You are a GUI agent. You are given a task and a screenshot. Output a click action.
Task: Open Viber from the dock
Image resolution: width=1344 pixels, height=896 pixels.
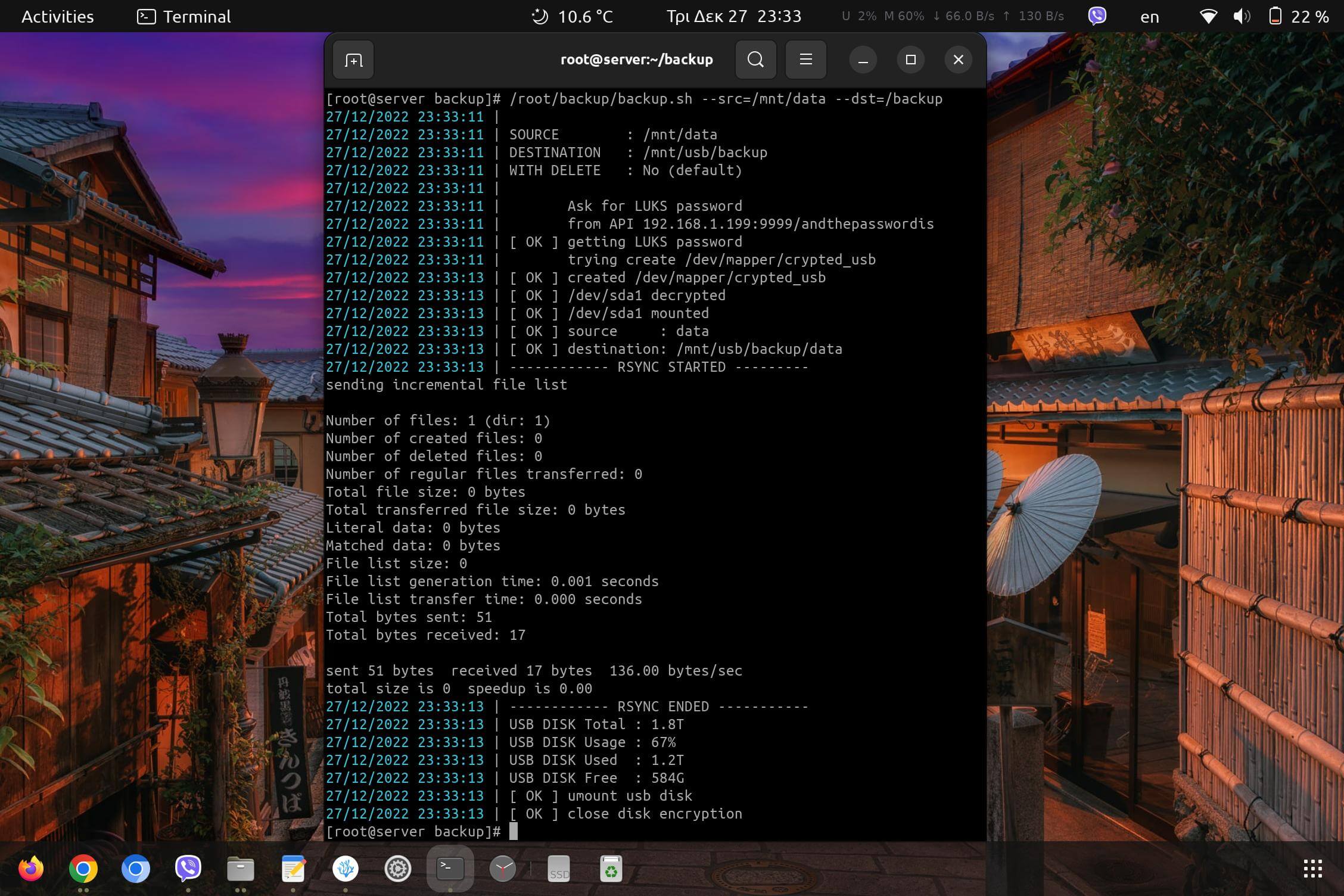188,869
